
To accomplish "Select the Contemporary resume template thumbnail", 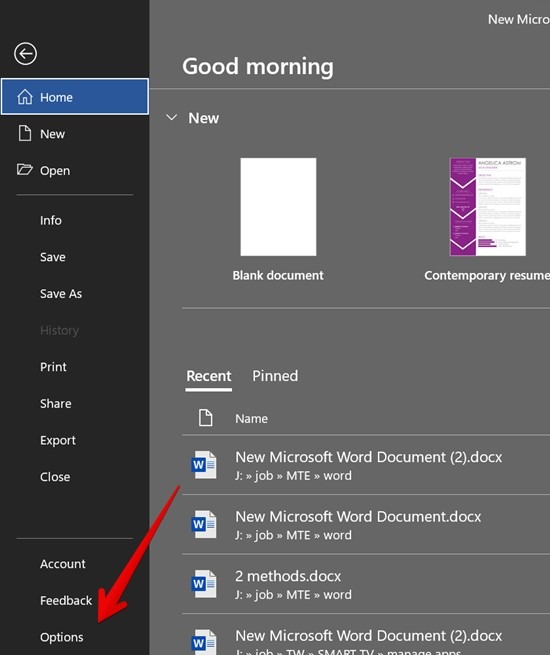I will pyautogui.click(x=487, y=207).
